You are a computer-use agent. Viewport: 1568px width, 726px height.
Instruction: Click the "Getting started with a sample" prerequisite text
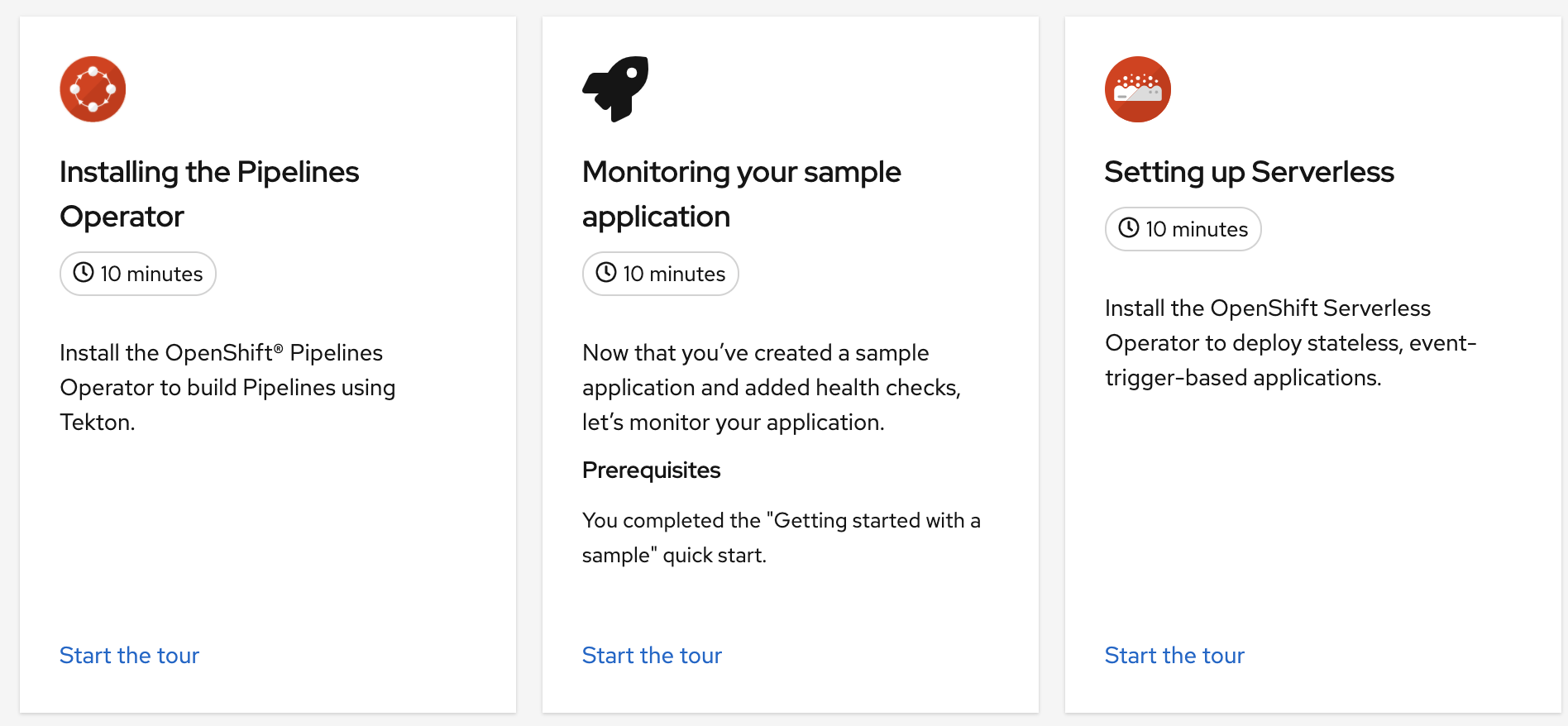coord(781,537)
